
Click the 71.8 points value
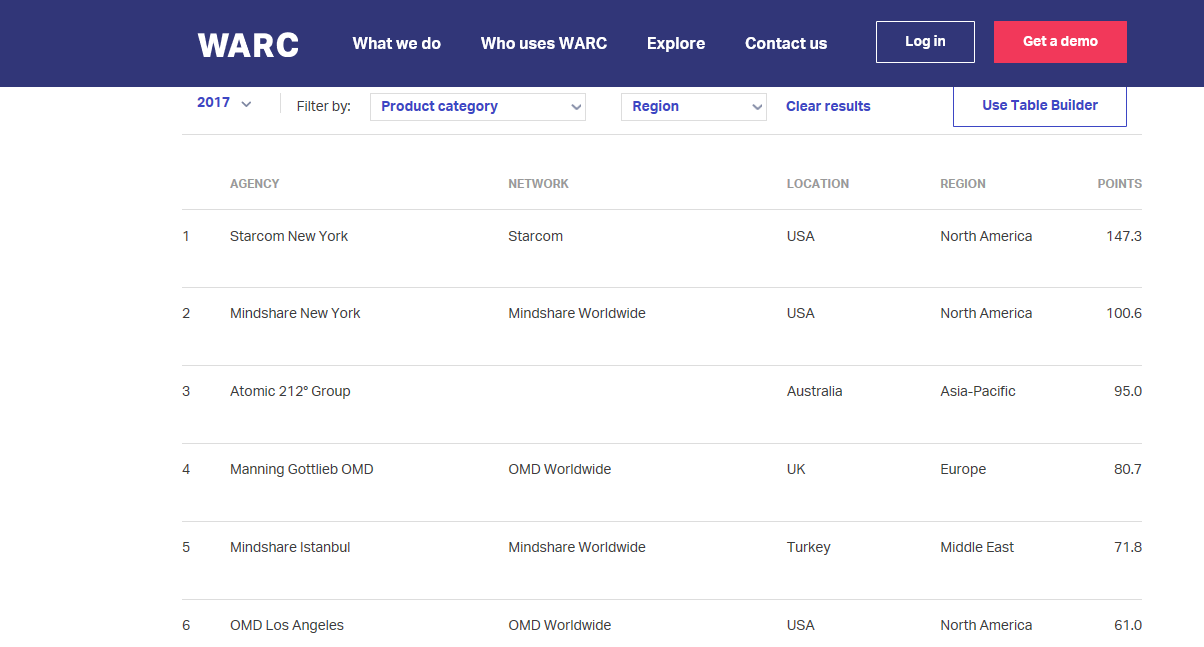pyautogui.click(x=1128, y=547)
